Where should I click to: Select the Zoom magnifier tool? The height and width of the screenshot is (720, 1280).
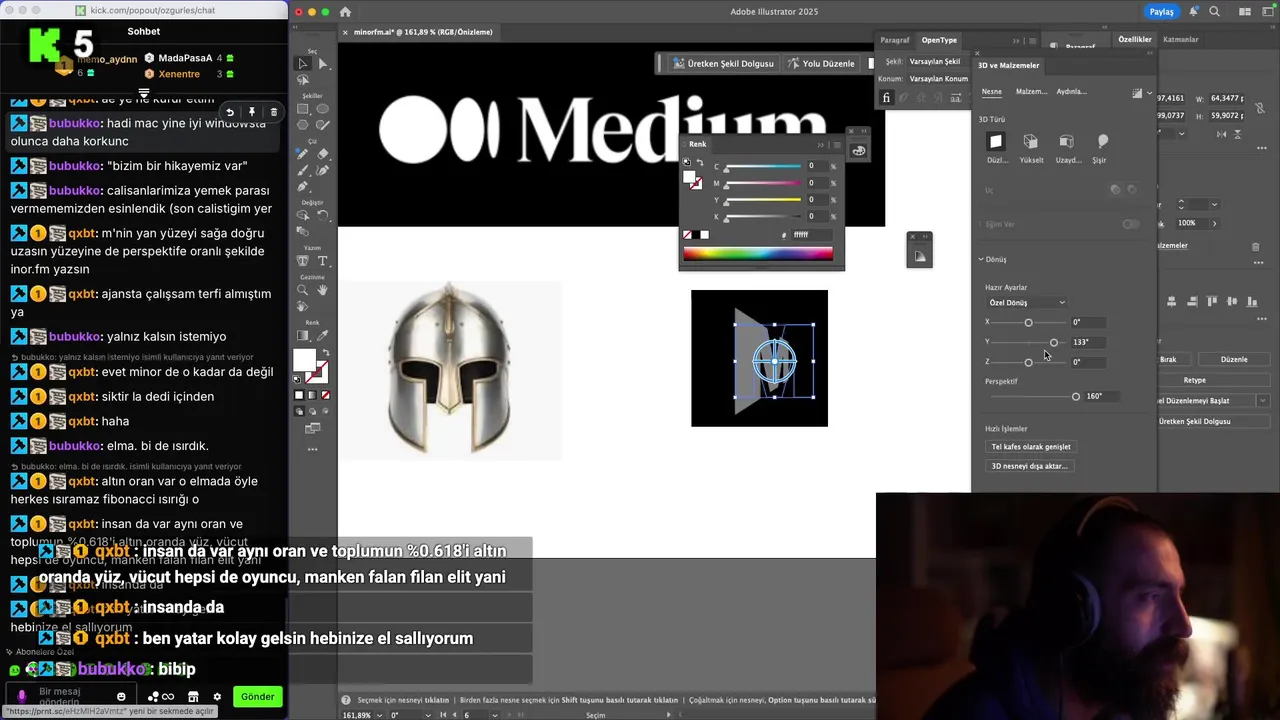303,291
